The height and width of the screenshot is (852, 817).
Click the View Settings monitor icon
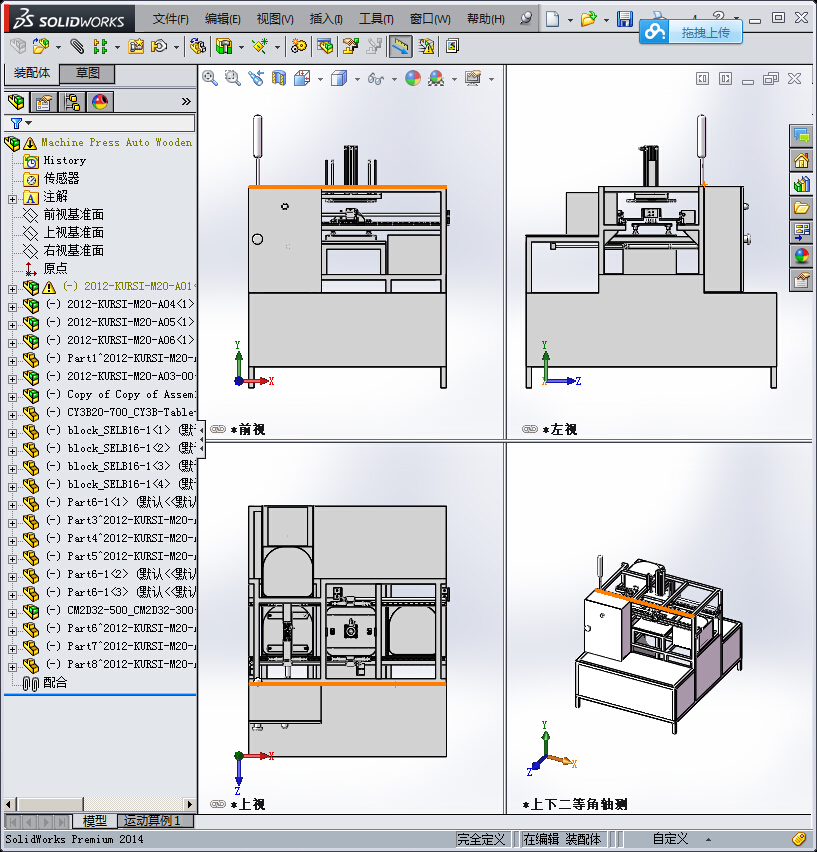473,79
